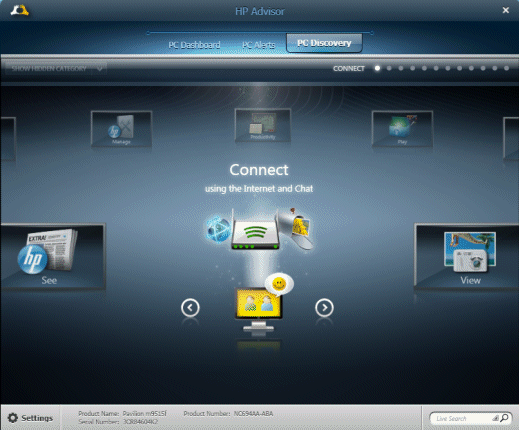The width and height of the screenshot is (519, 430).
Task: Click the HP logo on See tile
Action: point(32,259)
